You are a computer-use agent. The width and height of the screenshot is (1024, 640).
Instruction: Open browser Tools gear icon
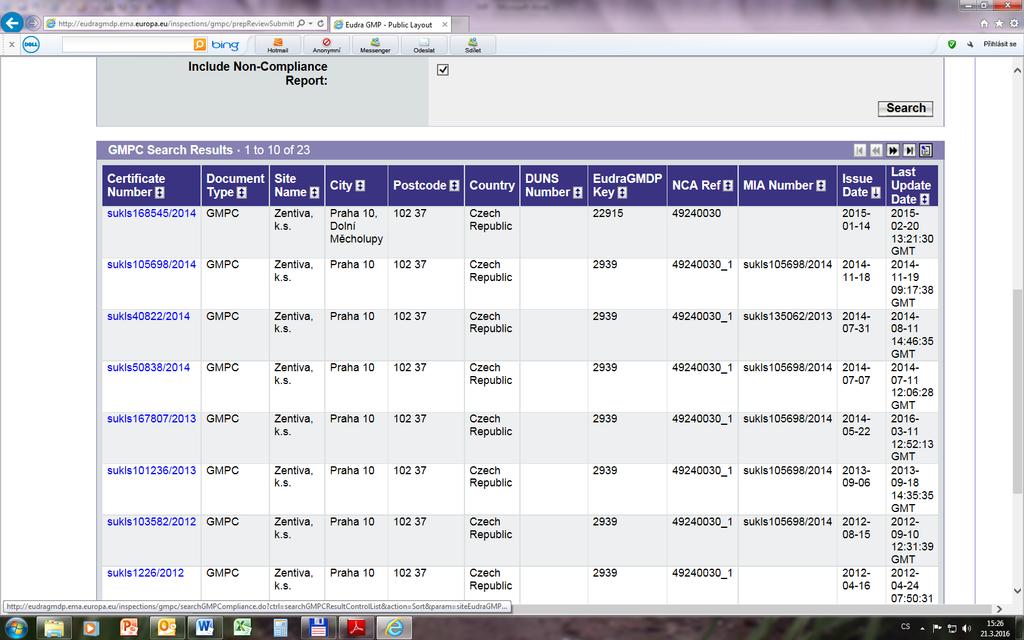pyautogui.click(x=1014, y=24)
